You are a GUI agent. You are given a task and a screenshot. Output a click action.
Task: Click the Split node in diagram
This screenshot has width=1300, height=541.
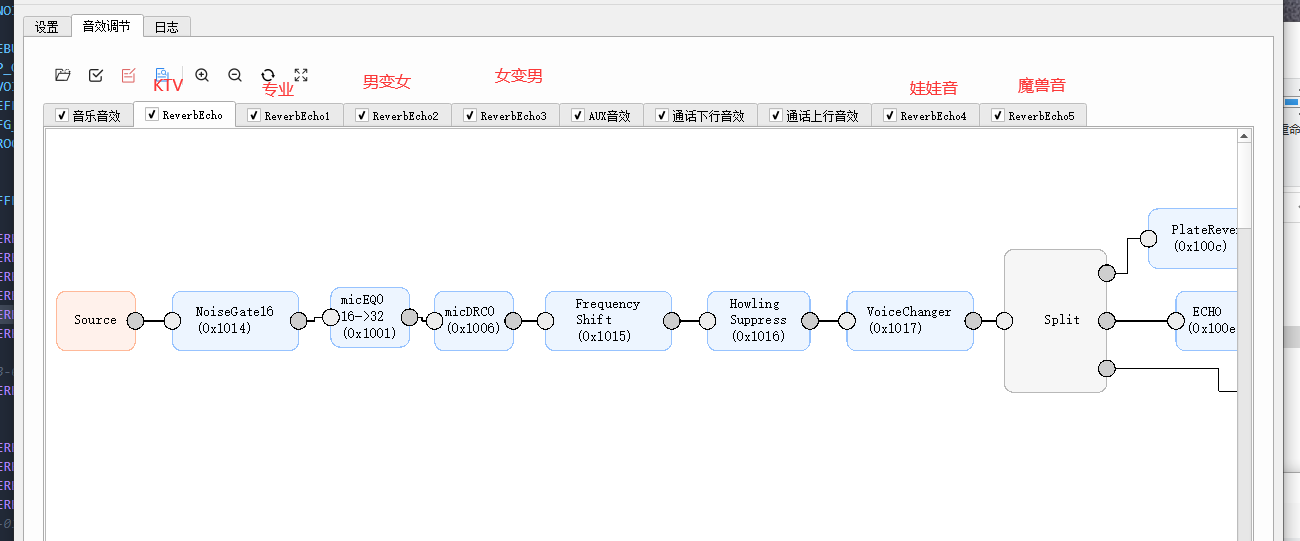[x=1055, y=321]
